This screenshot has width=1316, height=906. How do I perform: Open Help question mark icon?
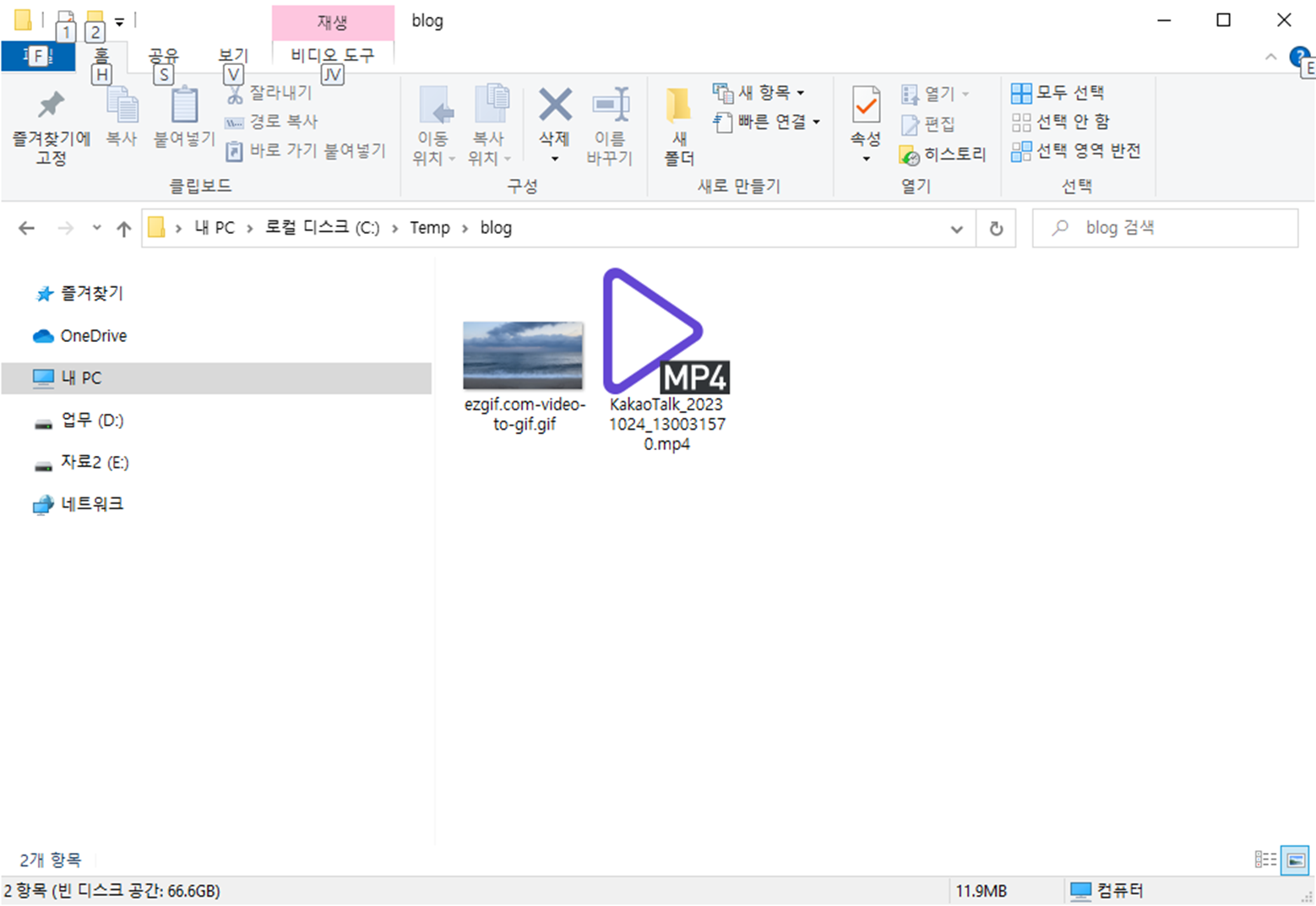point(1299,57)
